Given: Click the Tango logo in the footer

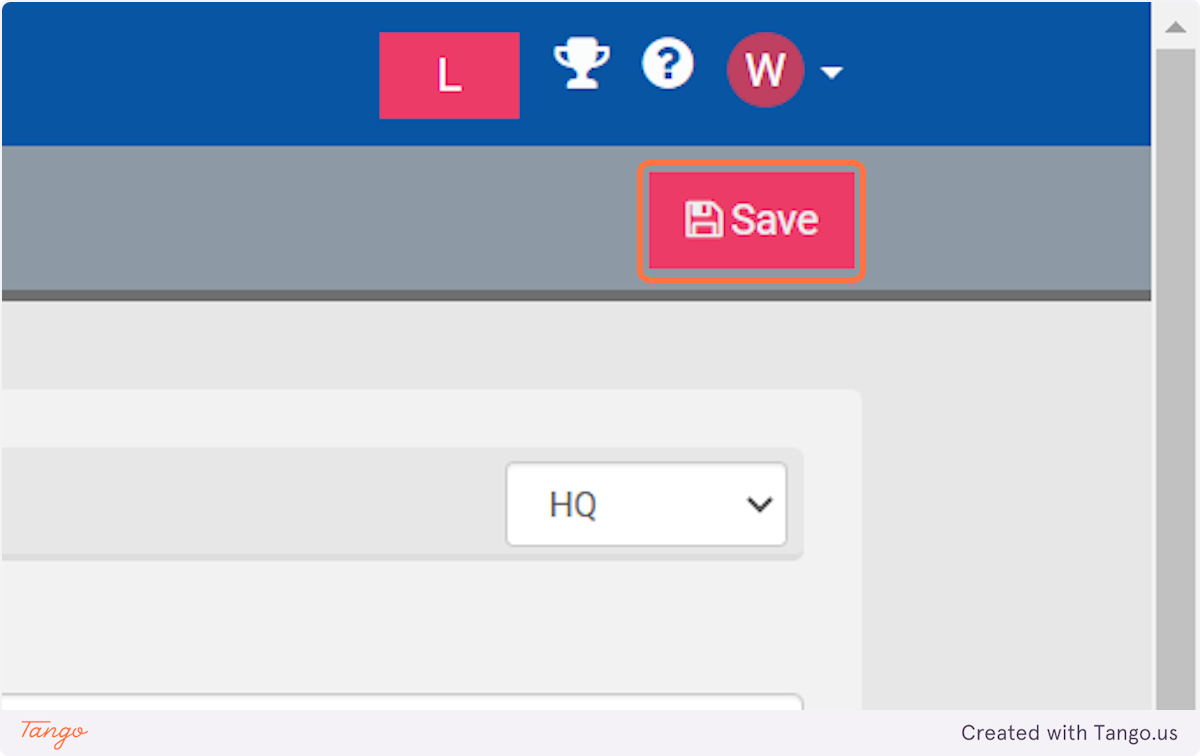Looking at the screenshot, I should (54, 732).
